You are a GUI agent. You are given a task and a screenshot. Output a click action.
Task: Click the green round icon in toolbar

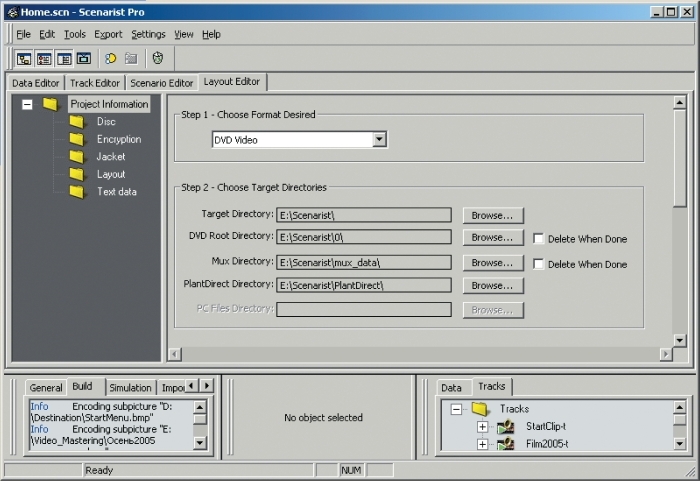click(x=157, y=59)
